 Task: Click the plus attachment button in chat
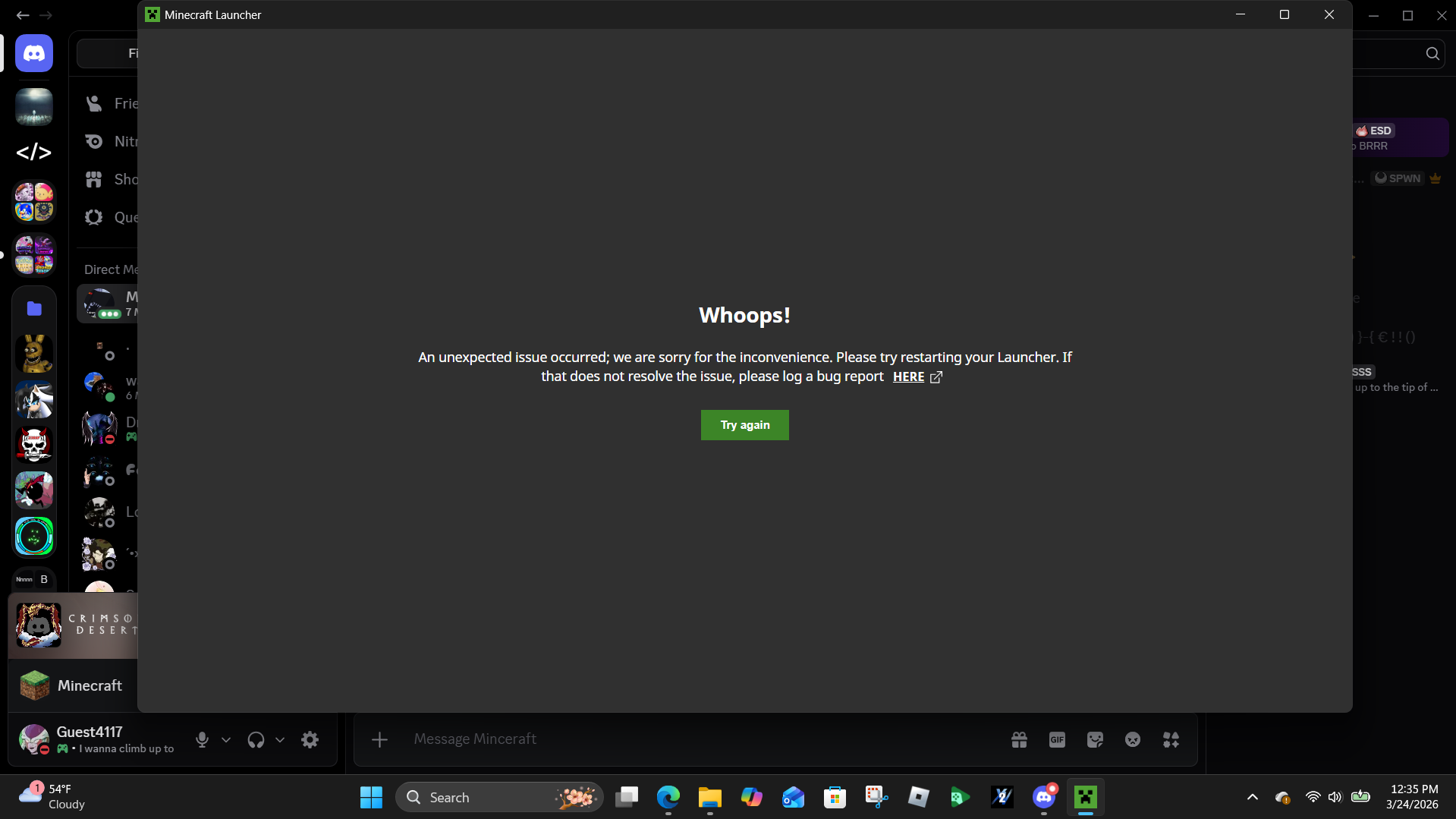(x=379, y=739)
